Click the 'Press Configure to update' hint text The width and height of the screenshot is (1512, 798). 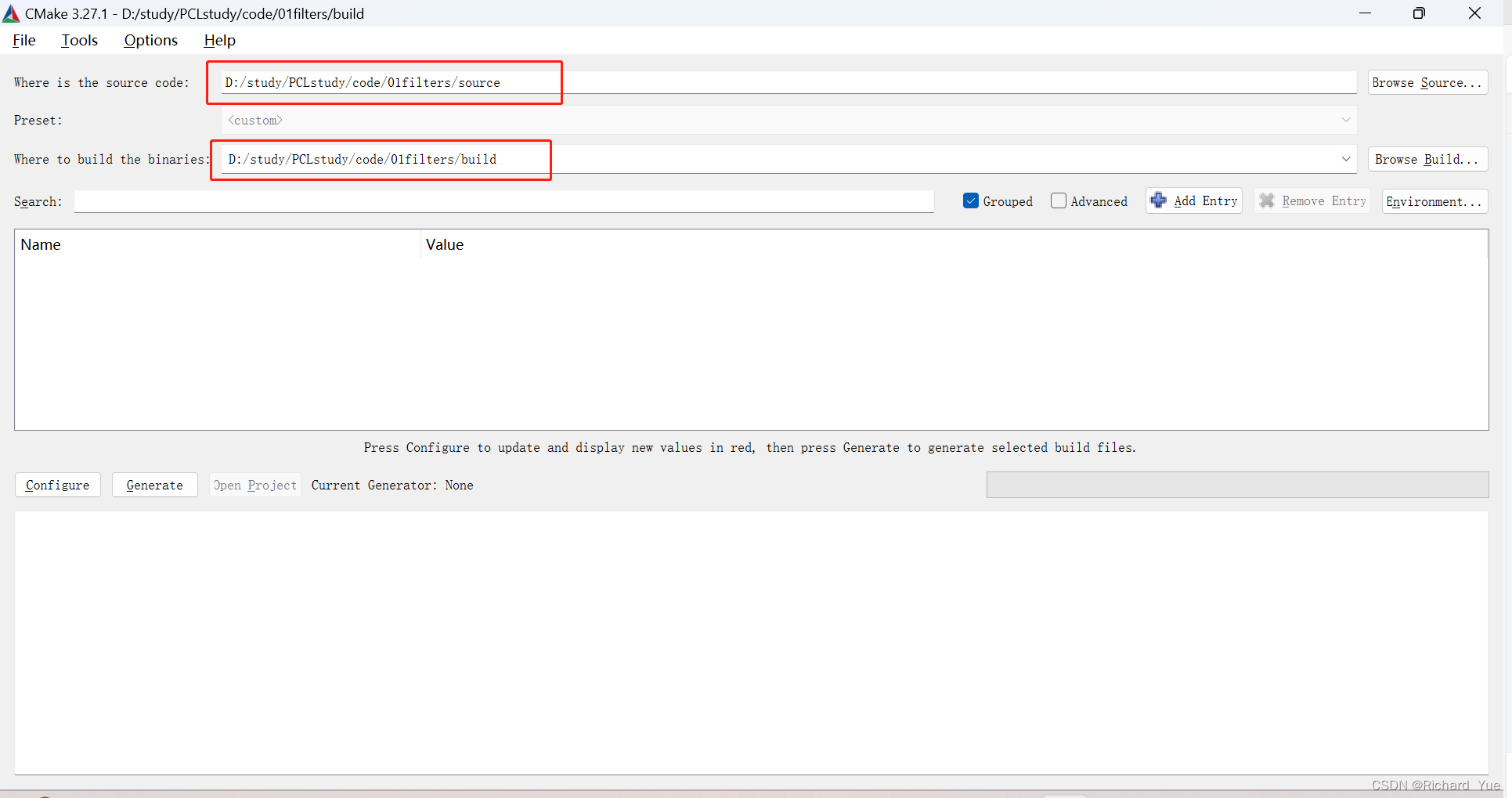(749, 447)
